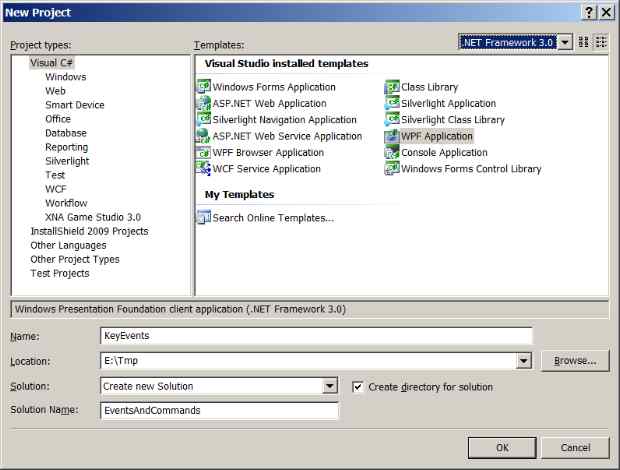Select Test Projects node
Screen dimensions: 620x470
pos(60,274)
